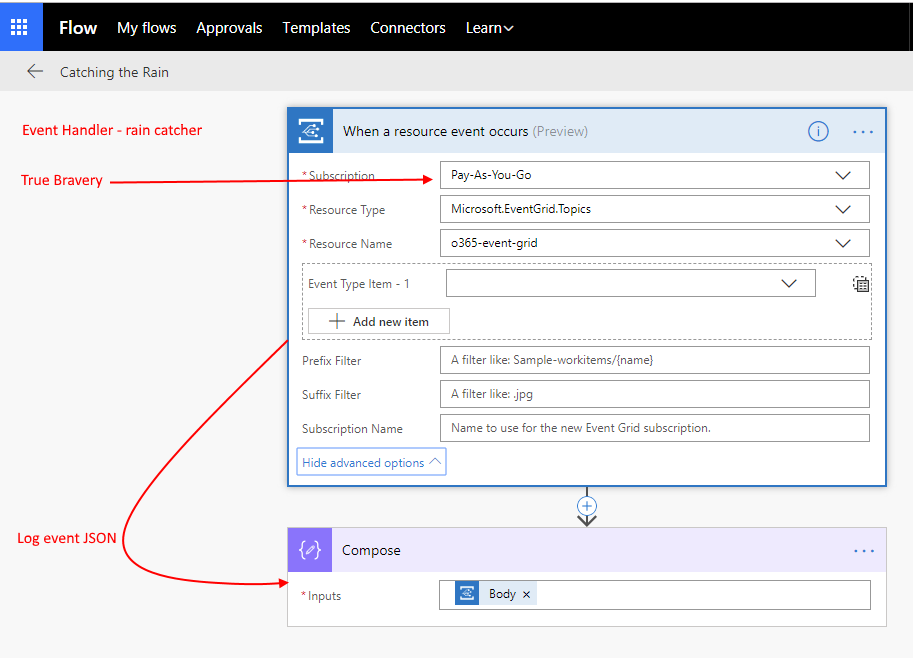Click the Compose action icon
This screenshot has height=658, width=913.
(x=310, y=550)
